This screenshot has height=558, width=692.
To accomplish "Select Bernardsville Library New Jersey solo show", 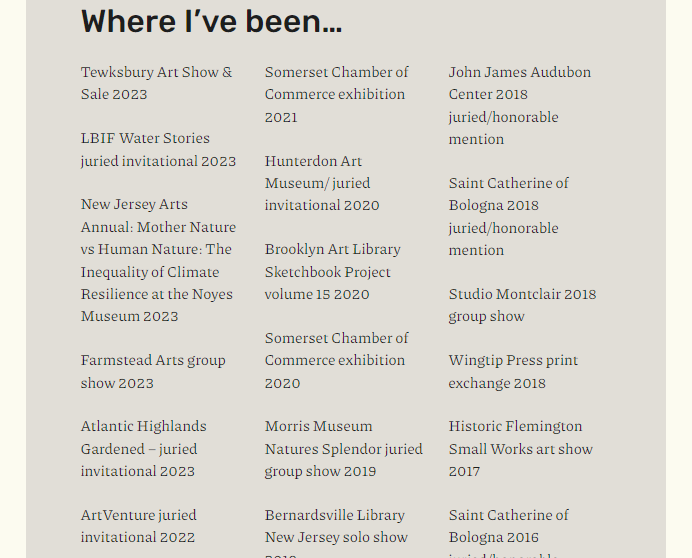I will (x=335, y=526).
